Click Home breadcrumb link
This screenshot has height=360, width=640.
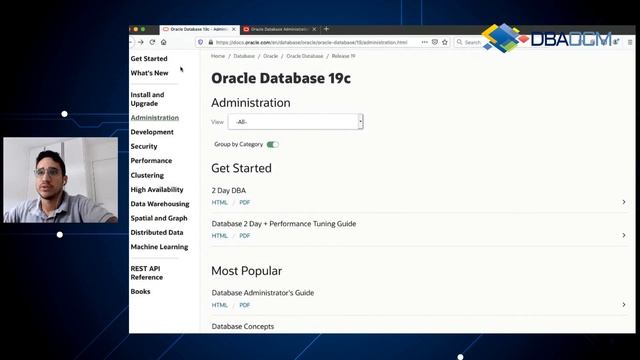pos(218,56)
